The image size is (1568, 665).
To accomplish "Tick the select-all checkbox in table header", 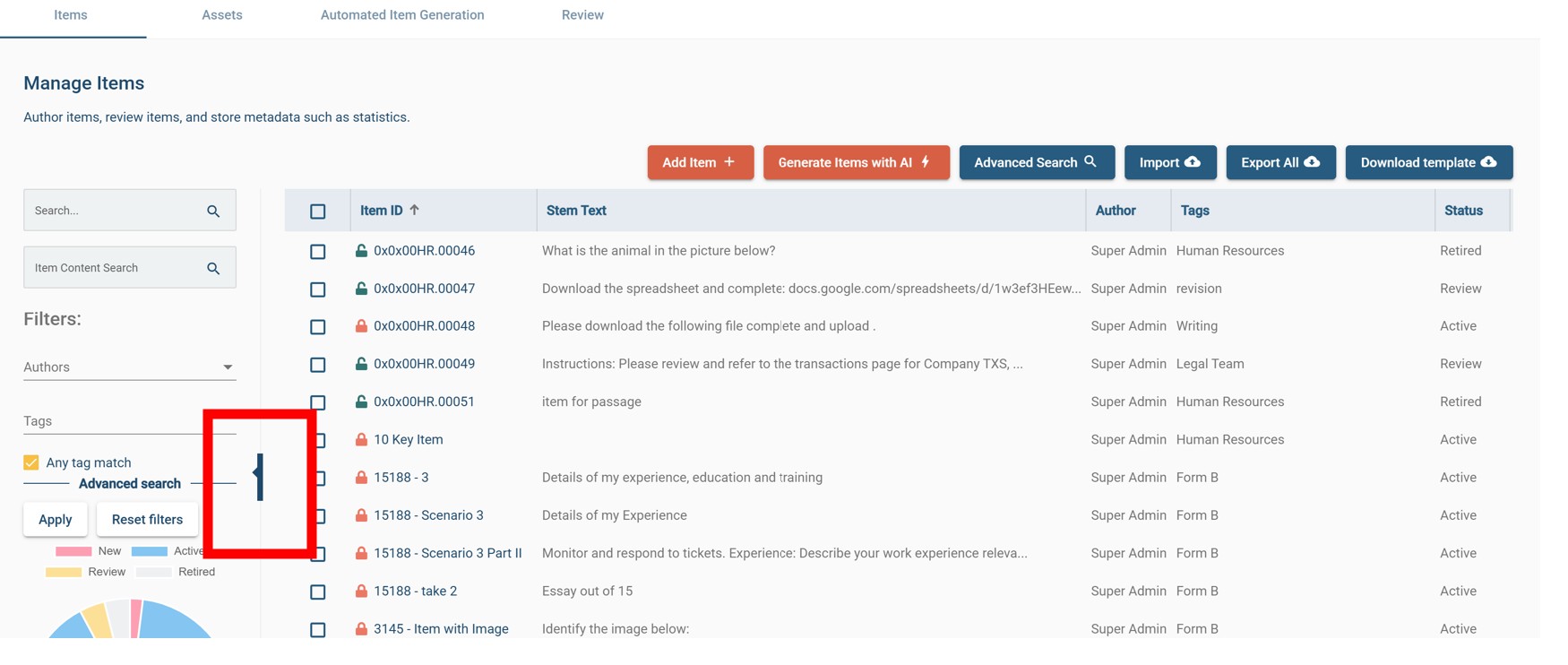I will tap(318, 212).
